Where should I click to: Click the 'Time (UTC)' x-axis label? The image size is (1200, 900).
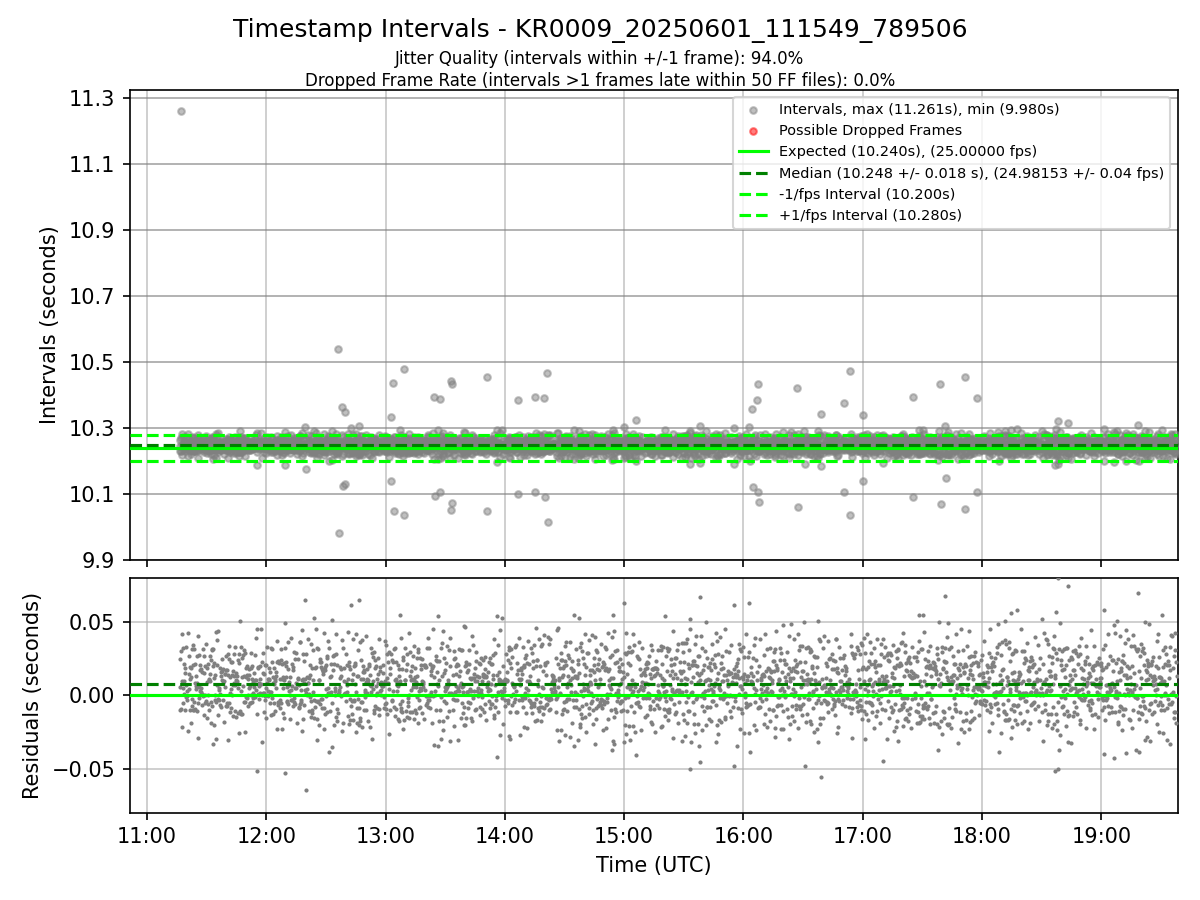pyautogui.click(x=653, y=865)
